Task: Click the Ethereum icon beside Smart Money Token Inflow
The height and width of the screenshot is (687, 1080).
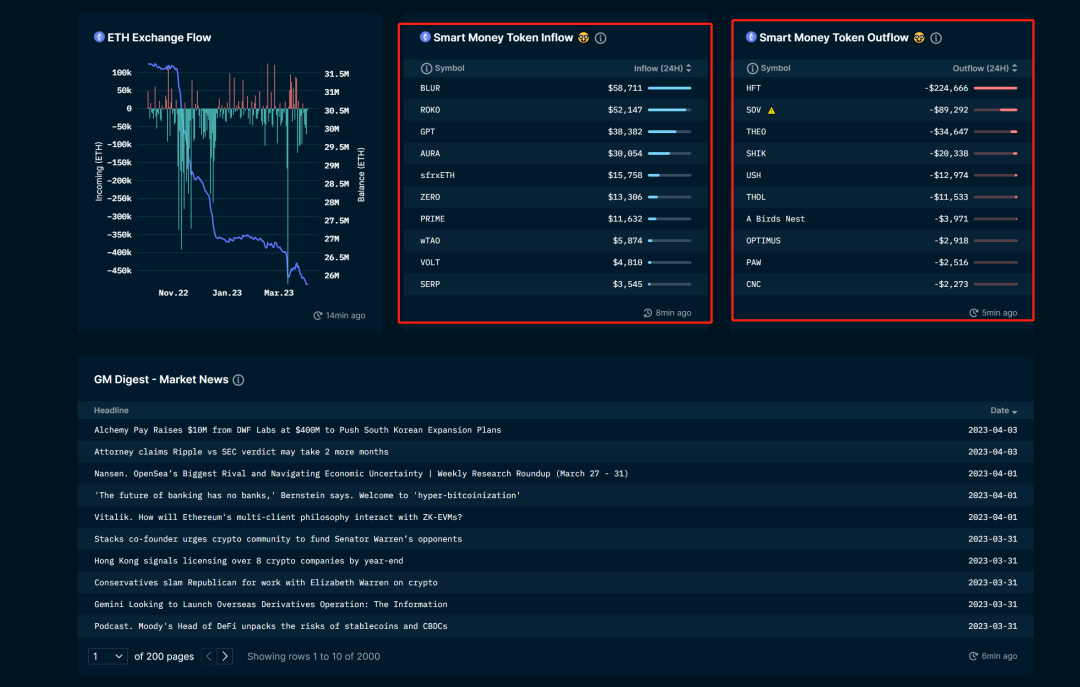Action: pos(425,37)
